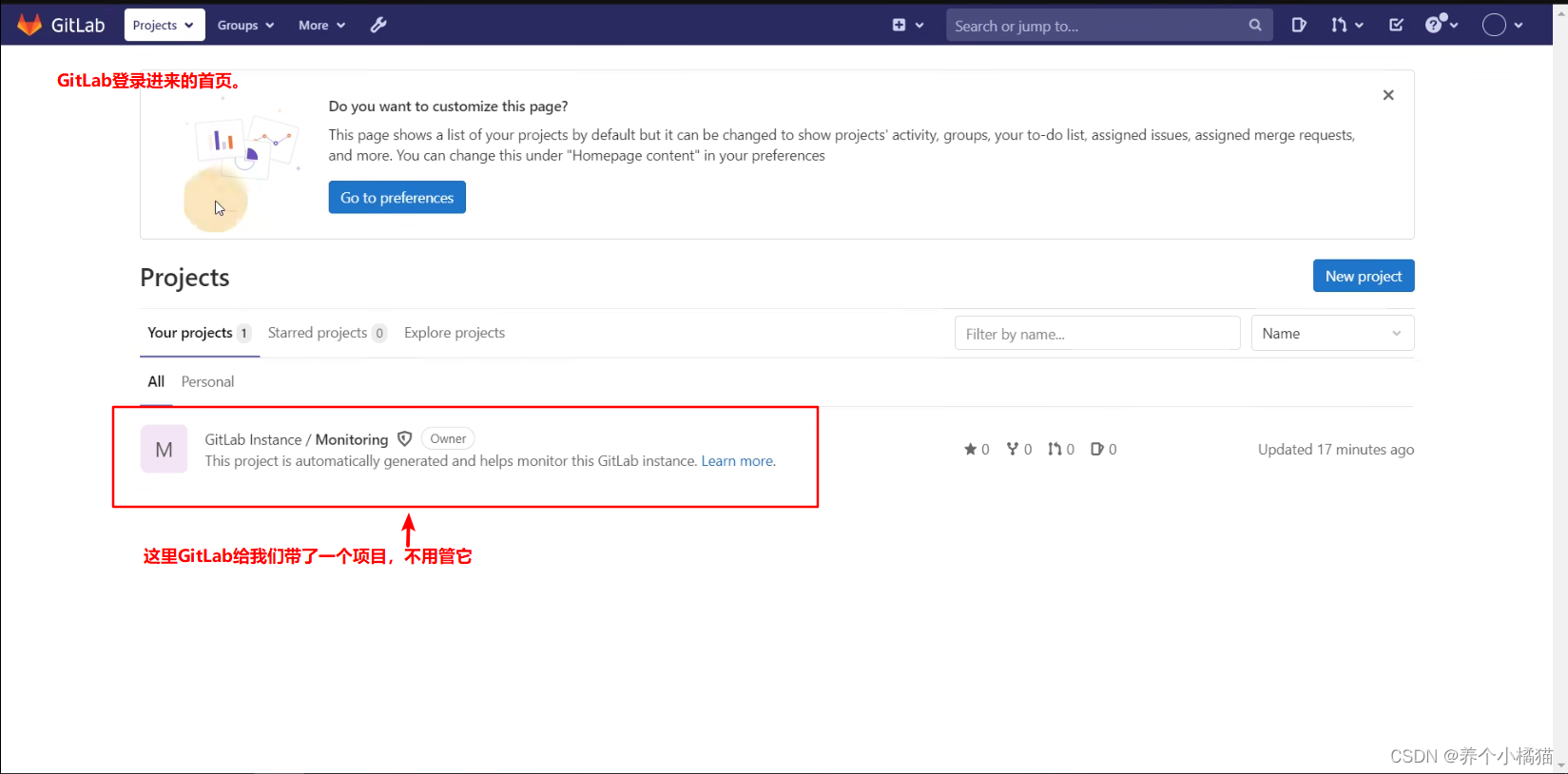This screenshot has height=774, width=1568.
Task: Open the Help question mark menu
Action: point(1442,25)
